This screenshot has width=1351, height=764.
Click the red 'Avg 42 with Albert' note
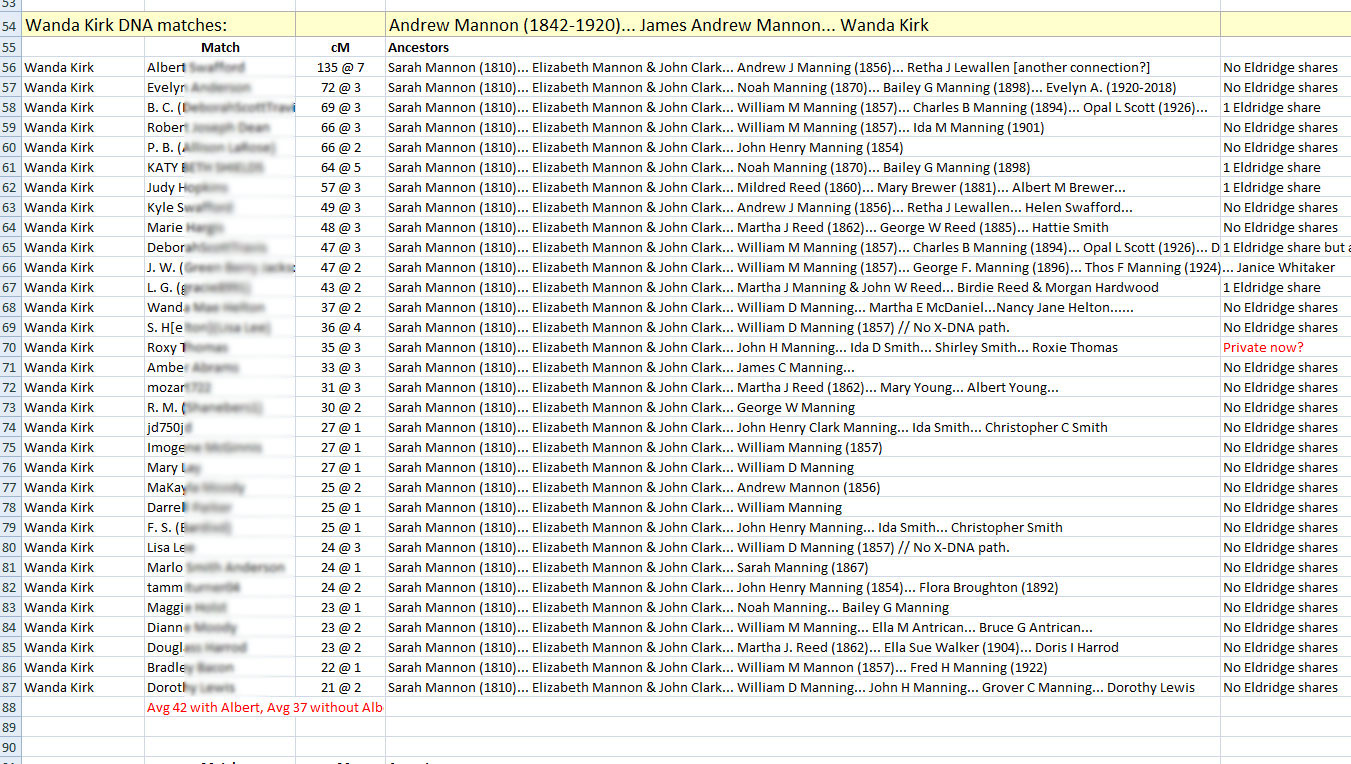265,707
